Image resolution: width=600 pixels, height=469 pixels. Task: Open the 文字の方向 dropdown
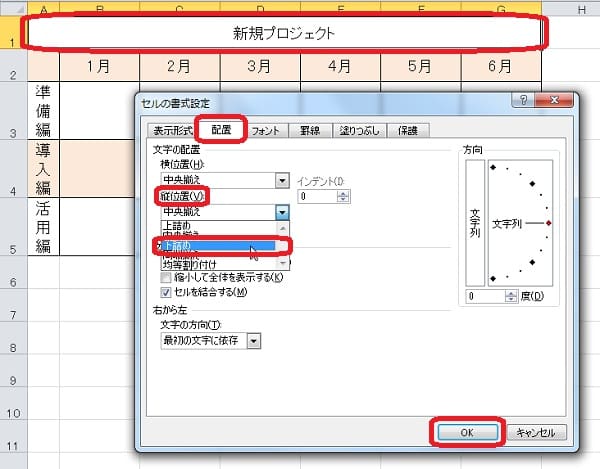(x=253, y=341)
